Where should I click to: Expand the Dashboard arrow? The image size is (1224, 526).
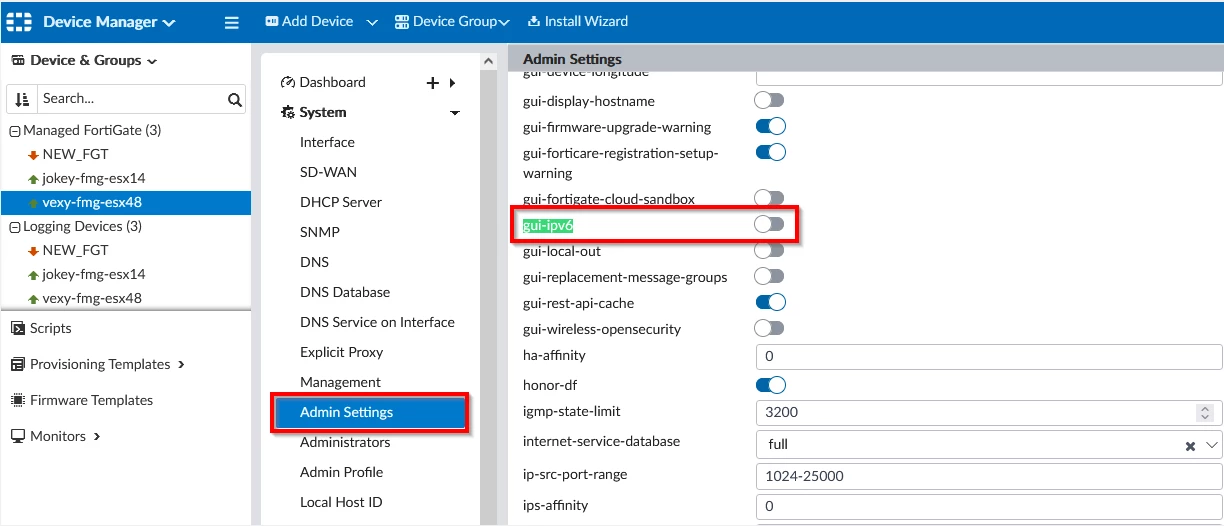click(452, 83)
